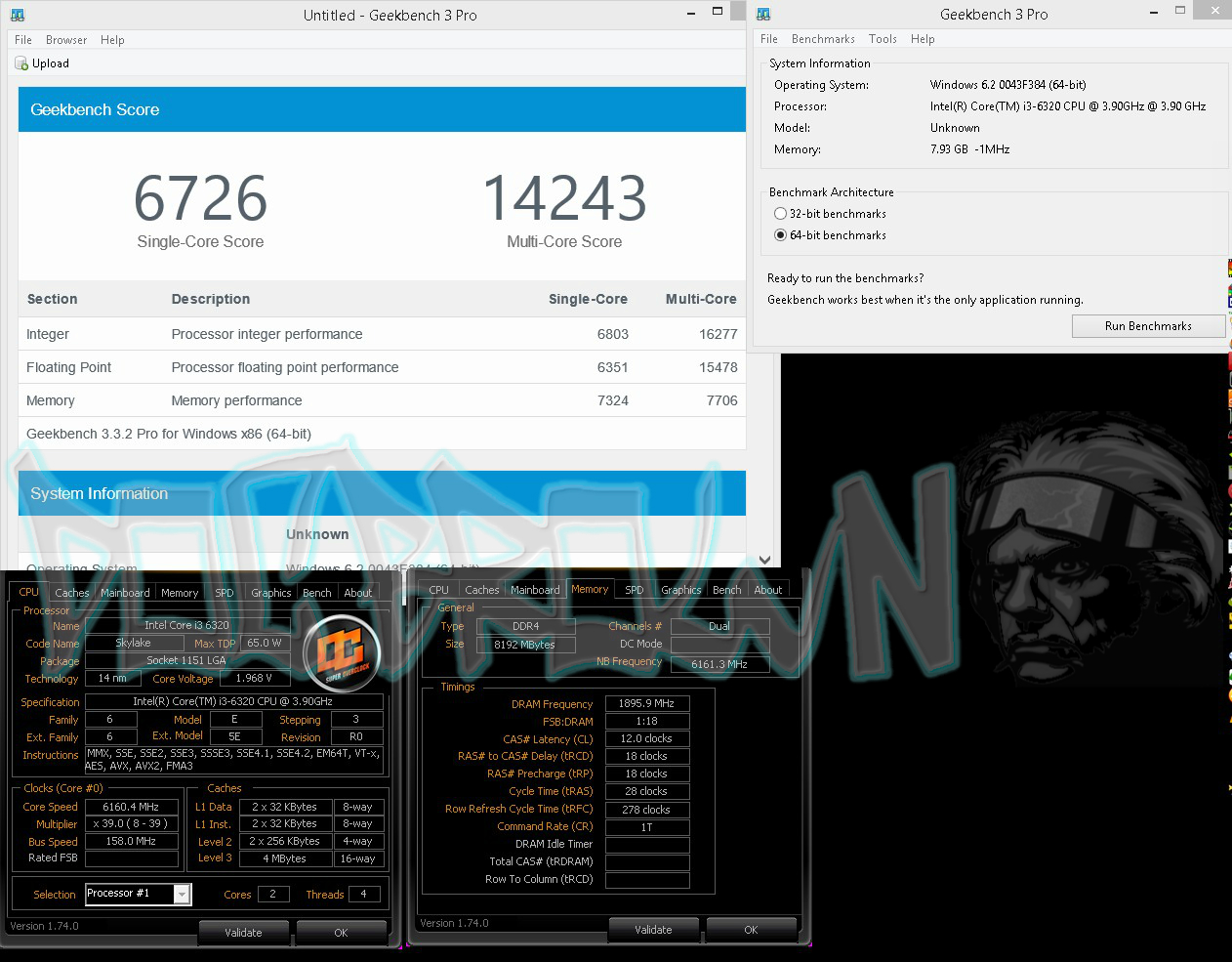Switch to Memory tab in left CPU-Z window
Screen dimensions: 1232x962
coord(180,593)
